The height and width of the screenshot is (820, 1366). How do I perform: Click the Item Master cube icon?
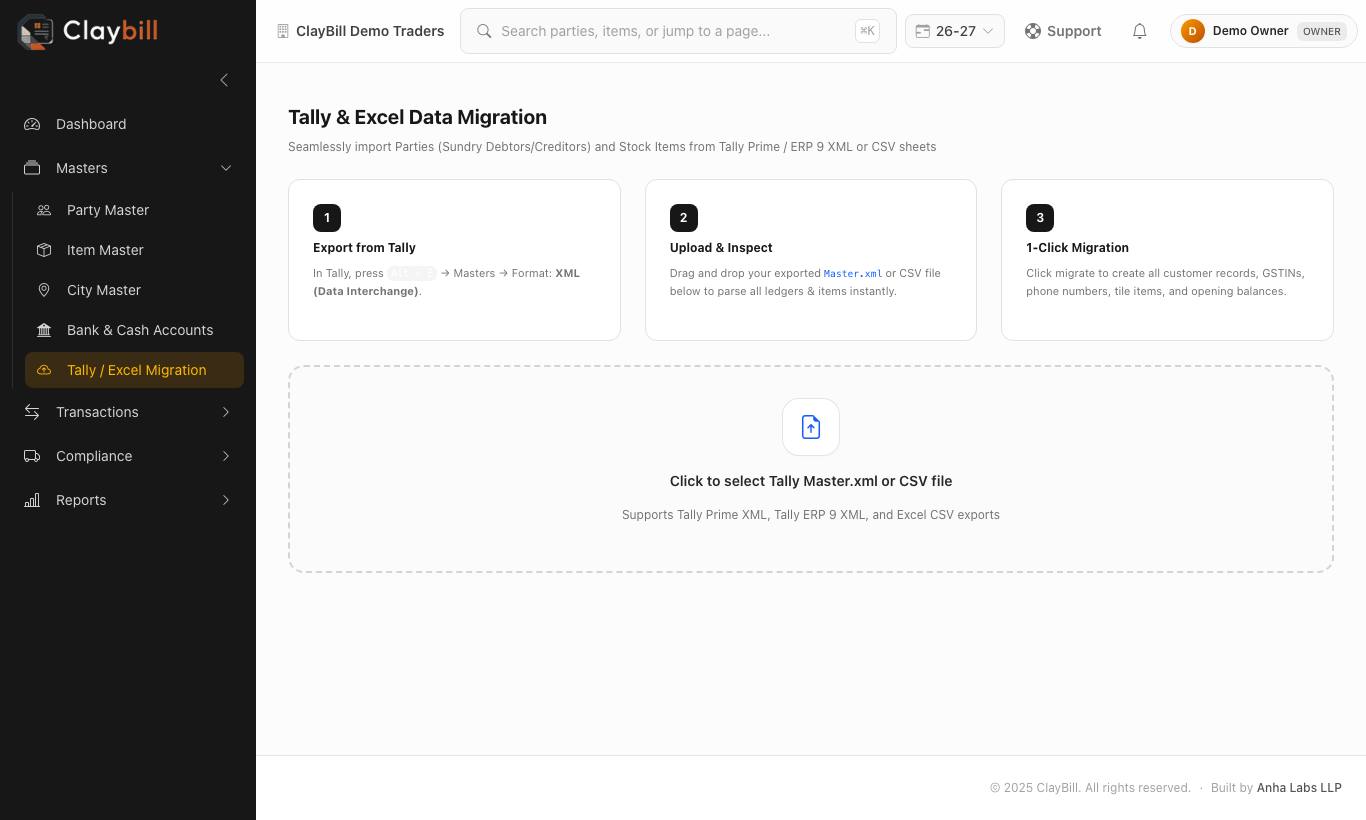pos(44,250)
